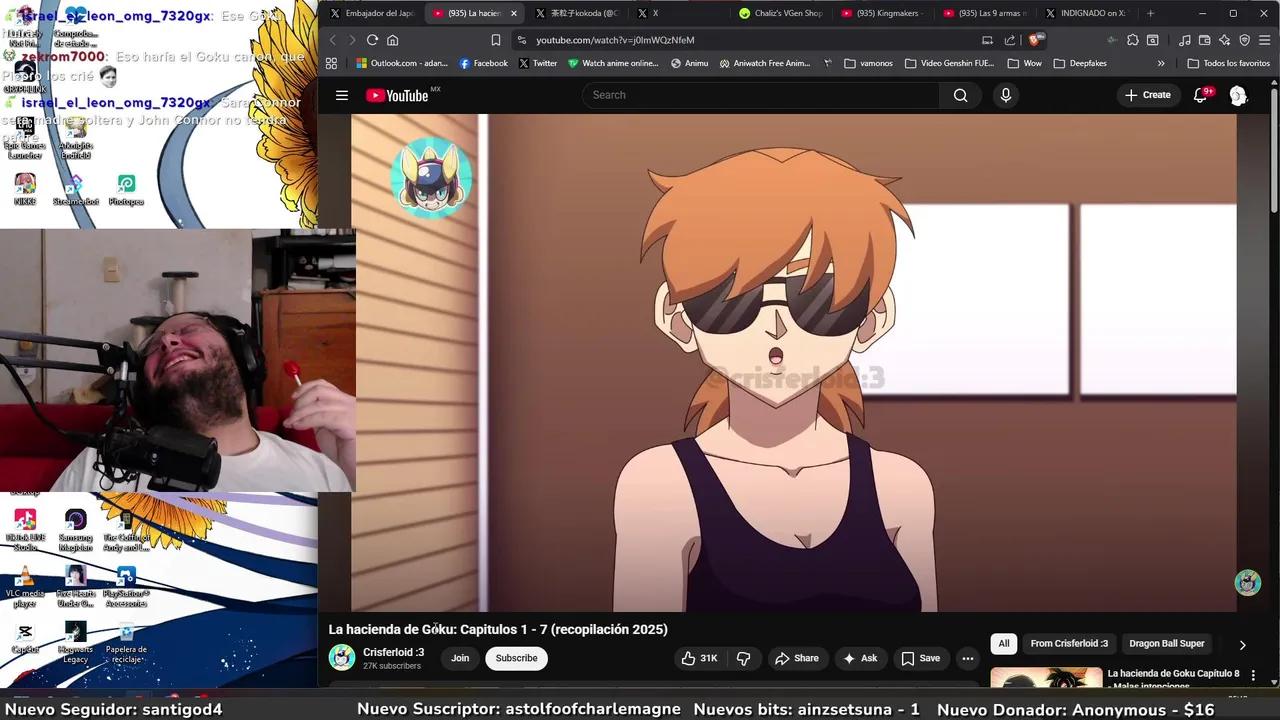Open the Video Genshin FUE bookmarks folder
Image resolution: width=1280 pixels, height=720 pixels.
(x=949, y=63)
